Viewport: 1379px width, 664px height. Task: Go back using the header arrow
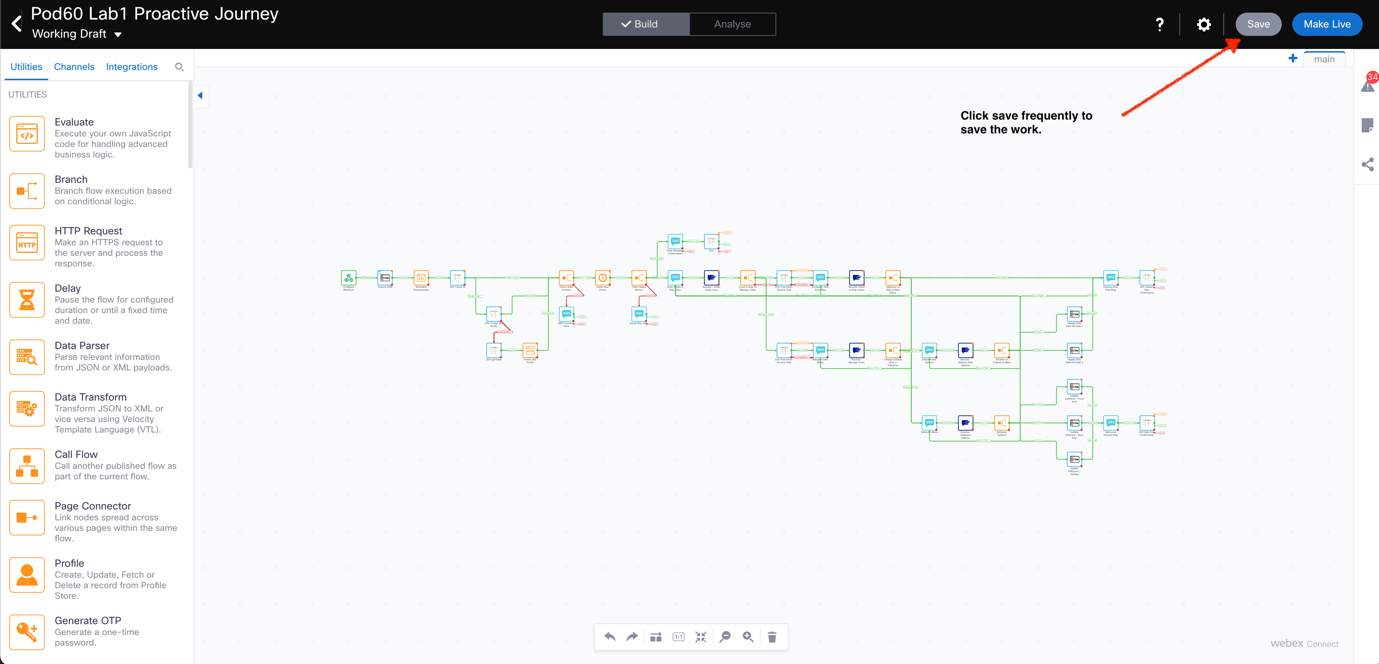pos(16,23)
